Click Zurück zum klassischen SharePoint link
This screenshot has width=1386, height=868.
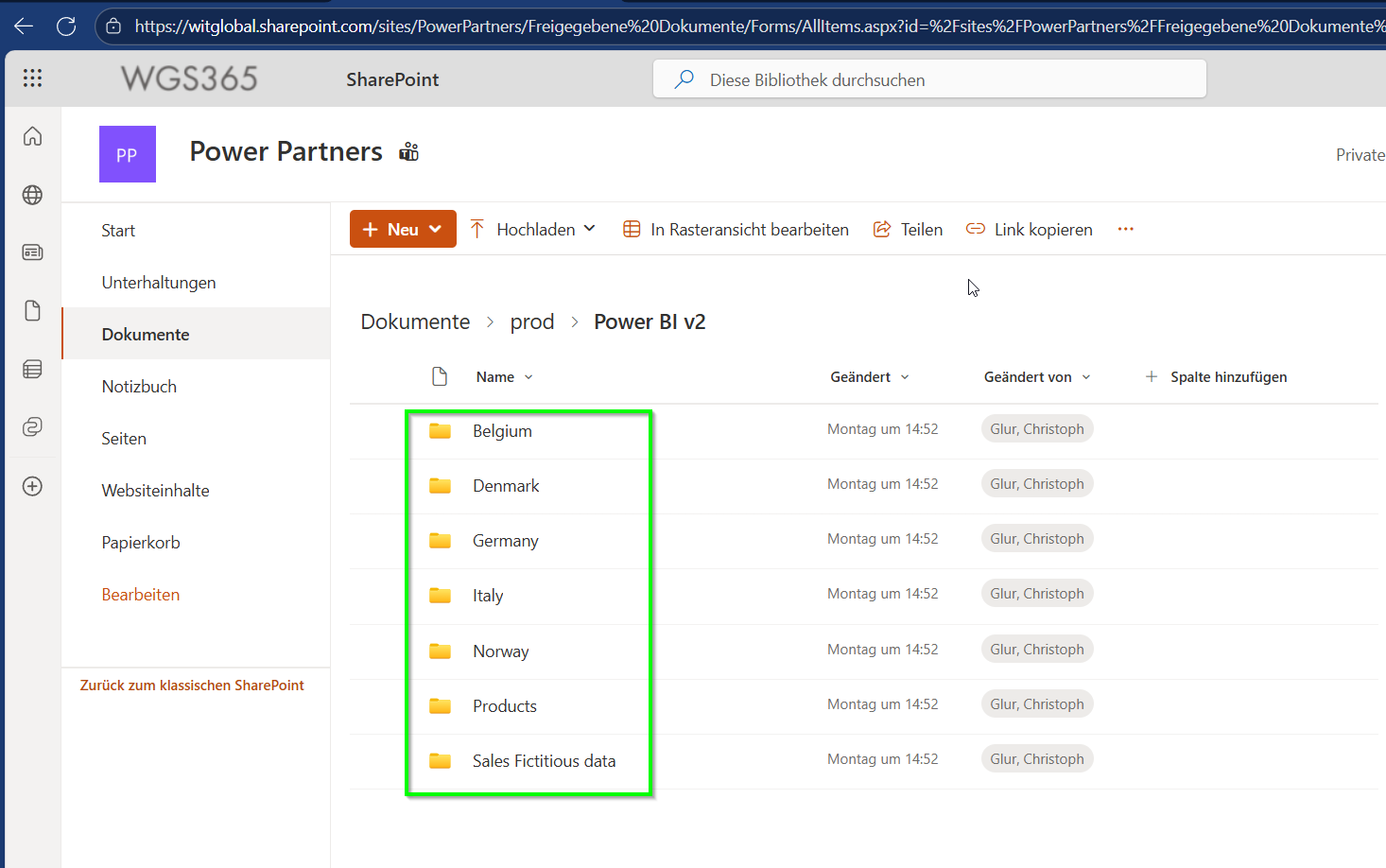[192, 686]
